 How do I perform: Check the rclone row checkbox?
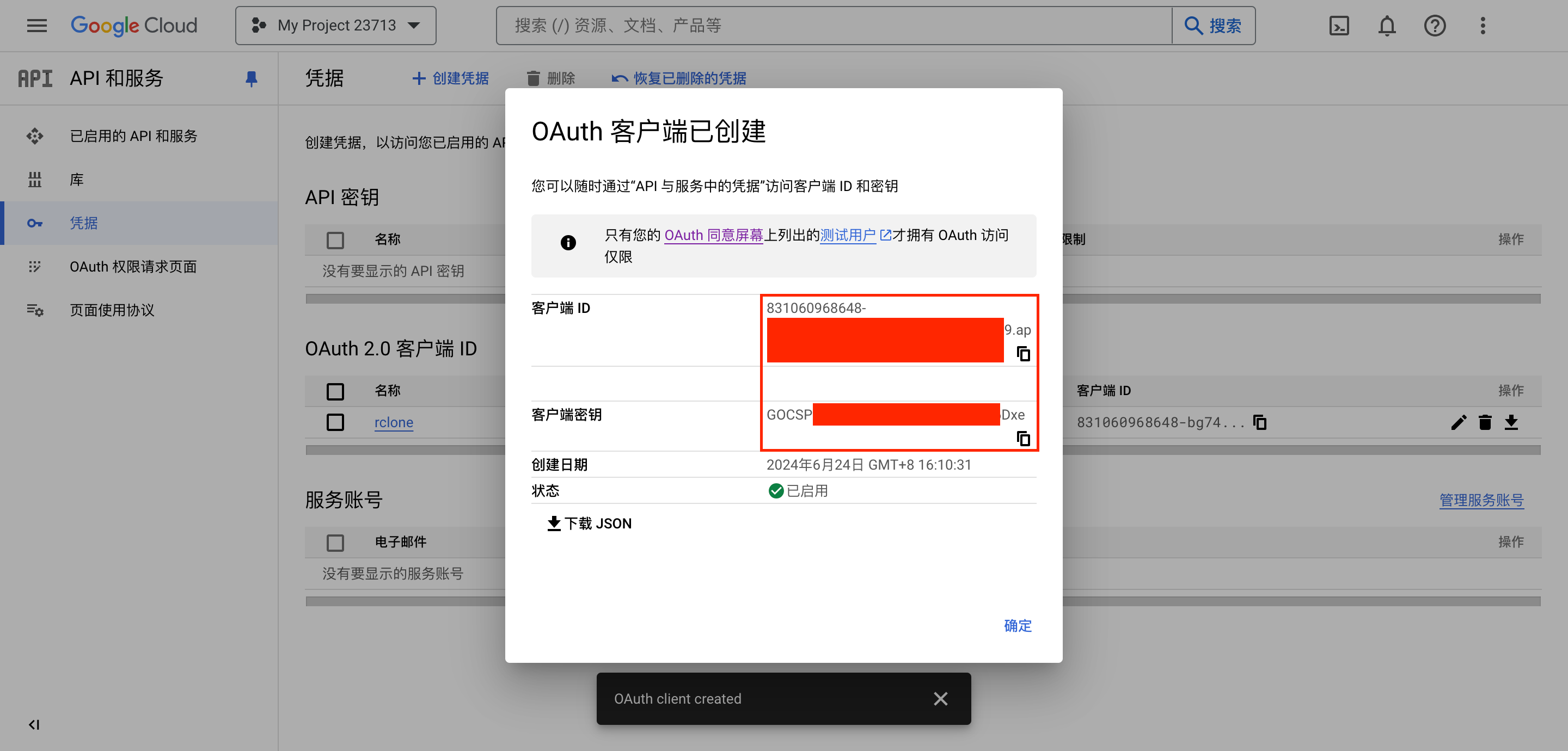335,422
